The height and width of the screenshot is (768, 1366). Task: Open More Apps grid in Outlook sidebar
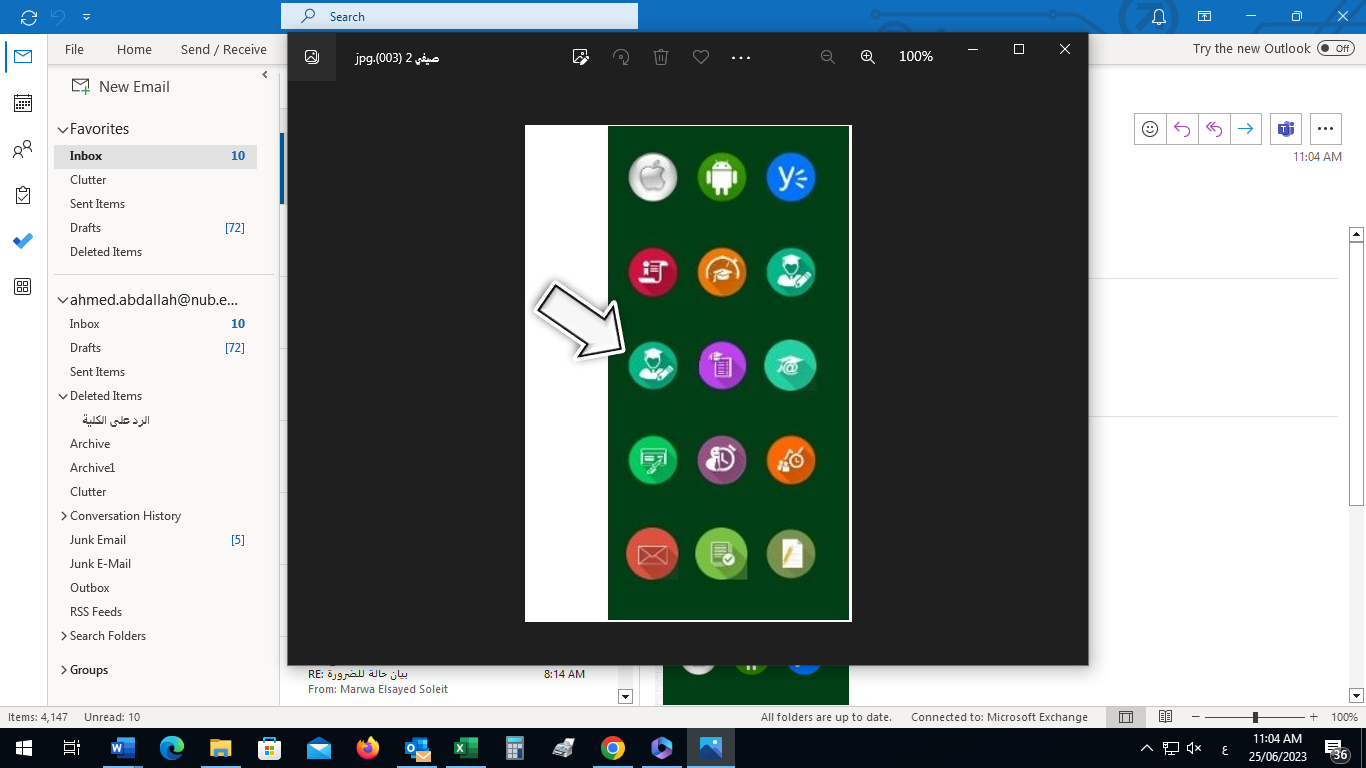[x=22, y=287]
